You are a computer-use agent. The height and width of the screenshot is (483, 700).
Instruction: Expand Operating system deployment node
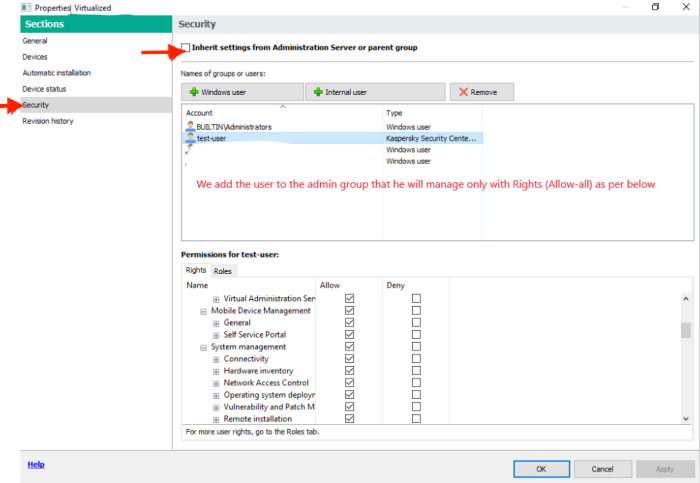point(216,396)
